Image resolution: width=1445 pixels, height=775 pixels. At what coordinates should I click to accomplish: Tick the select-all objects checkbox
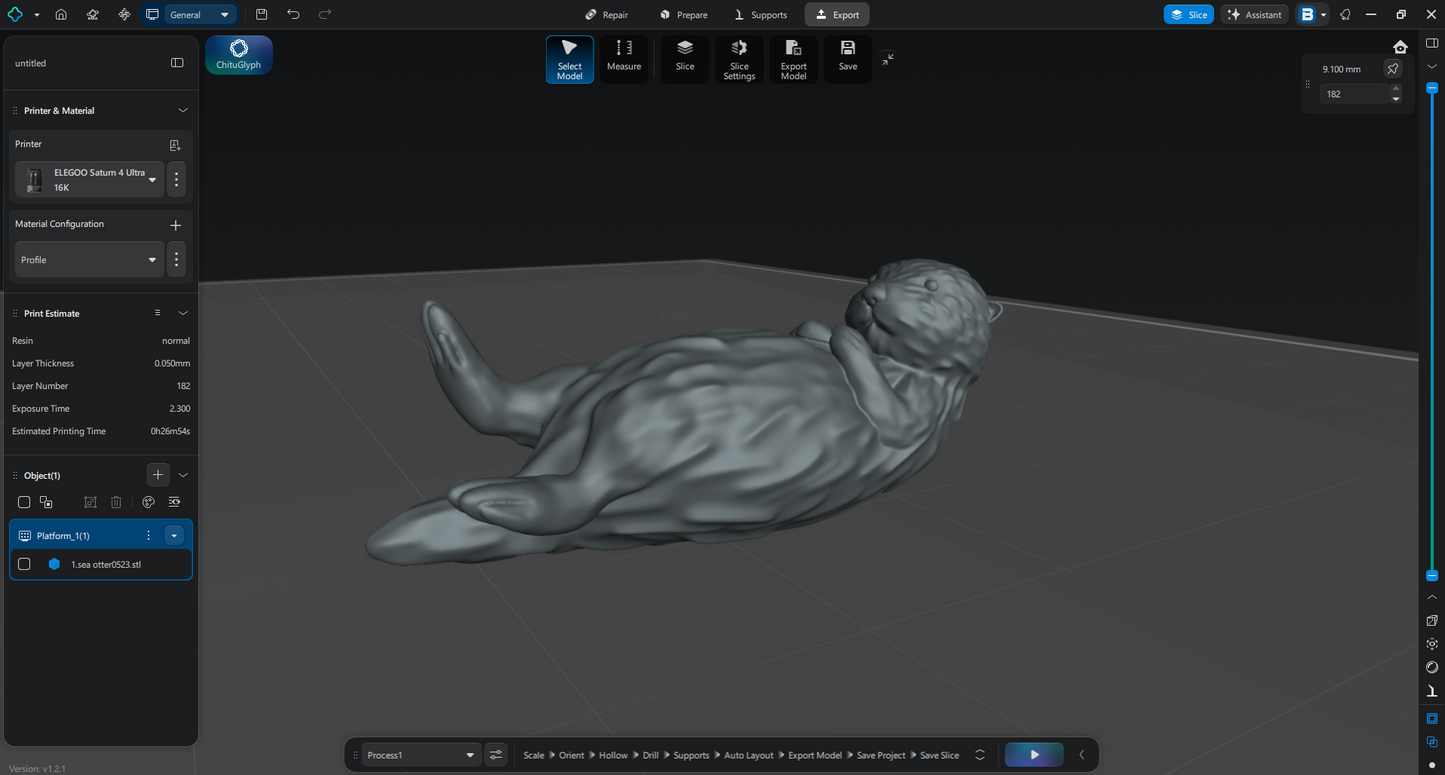click(x=25, y=502)
